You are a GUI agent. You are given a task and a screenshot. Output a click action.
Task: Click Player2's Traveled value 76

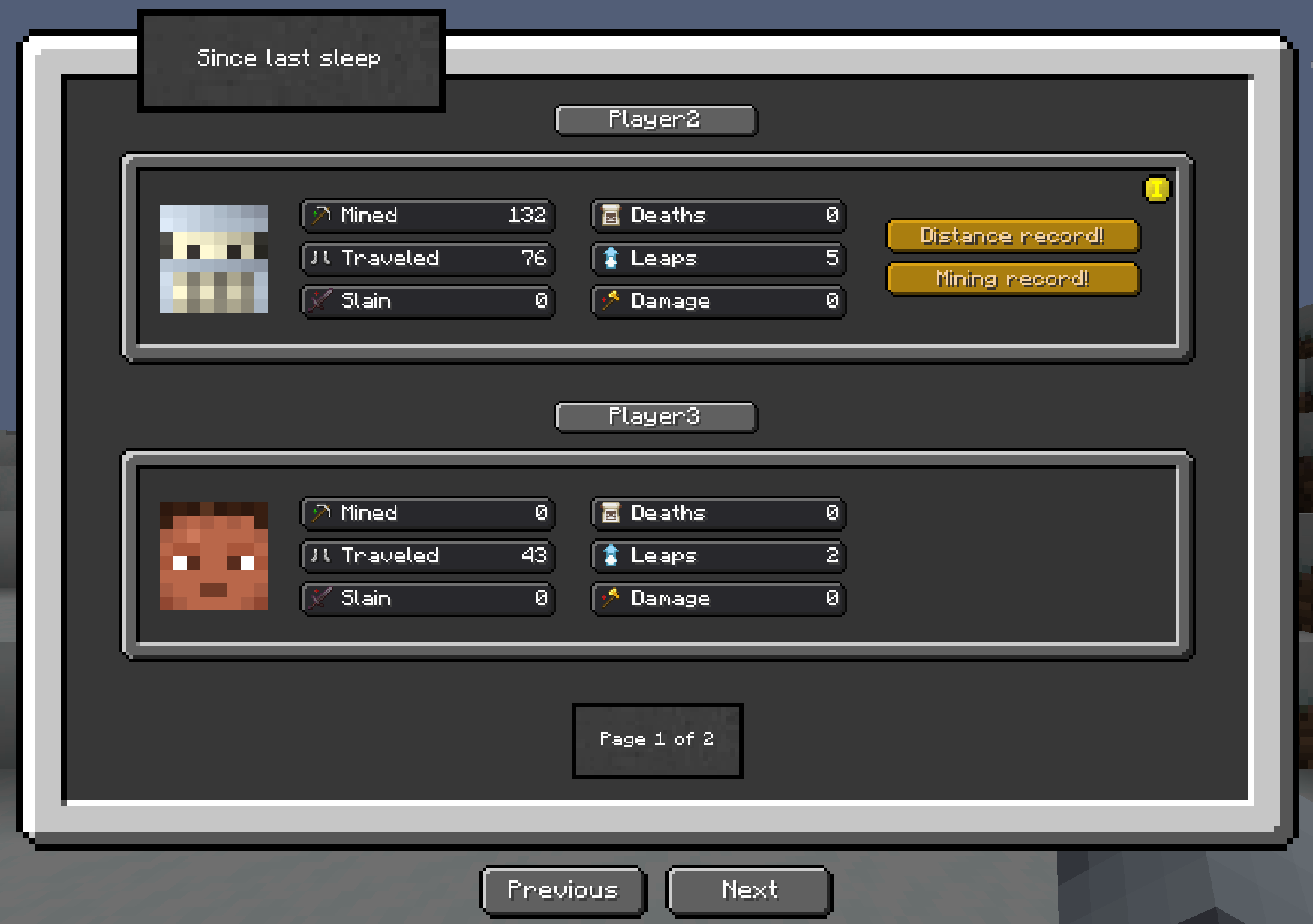534,258
